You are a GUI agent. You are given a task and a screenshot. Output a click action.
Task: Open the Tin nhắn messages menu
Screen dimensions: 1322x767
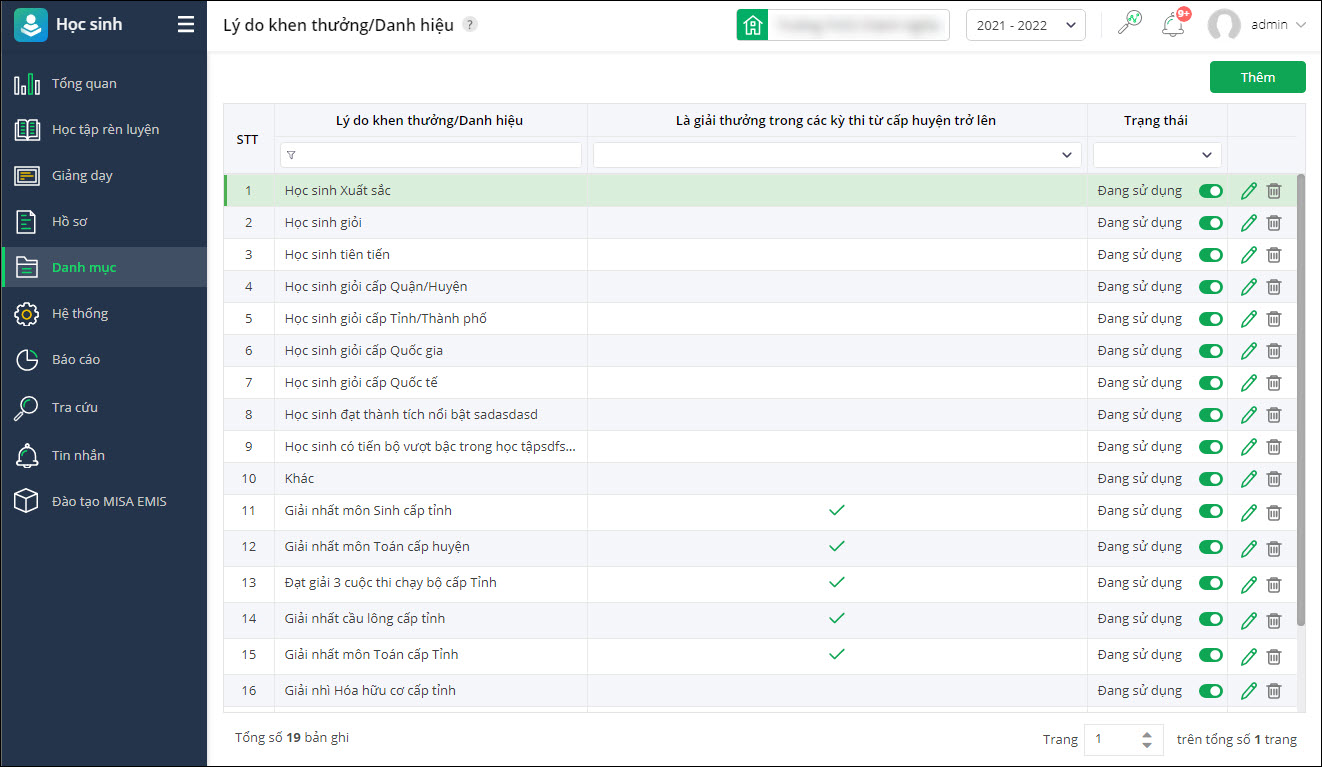104,456
